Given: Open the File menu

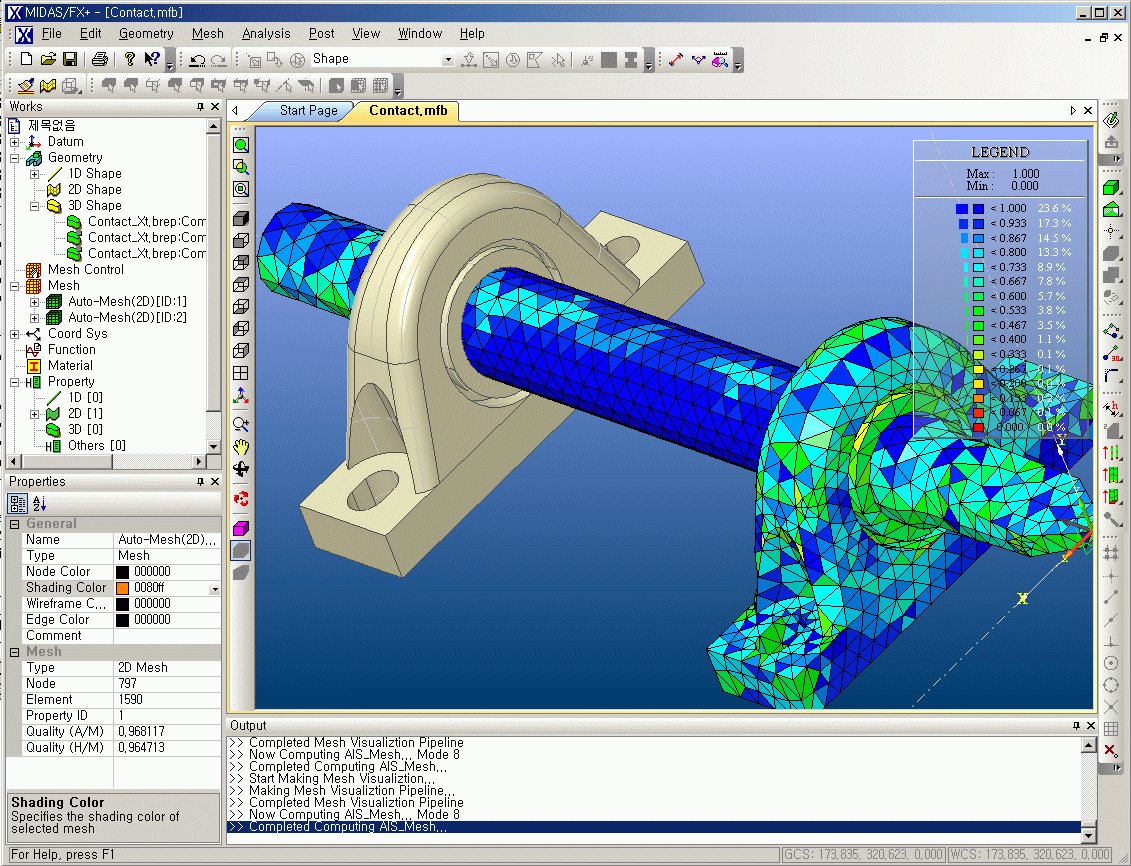Looking at the screenshot, I should (x=51, y=33).
